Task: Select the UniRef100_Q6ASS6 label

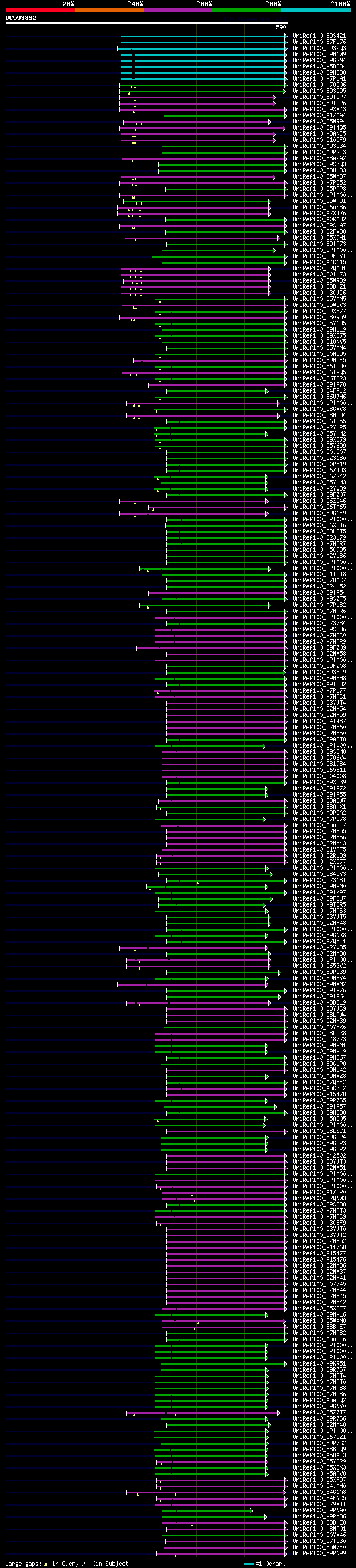Action: pos(319,207)
